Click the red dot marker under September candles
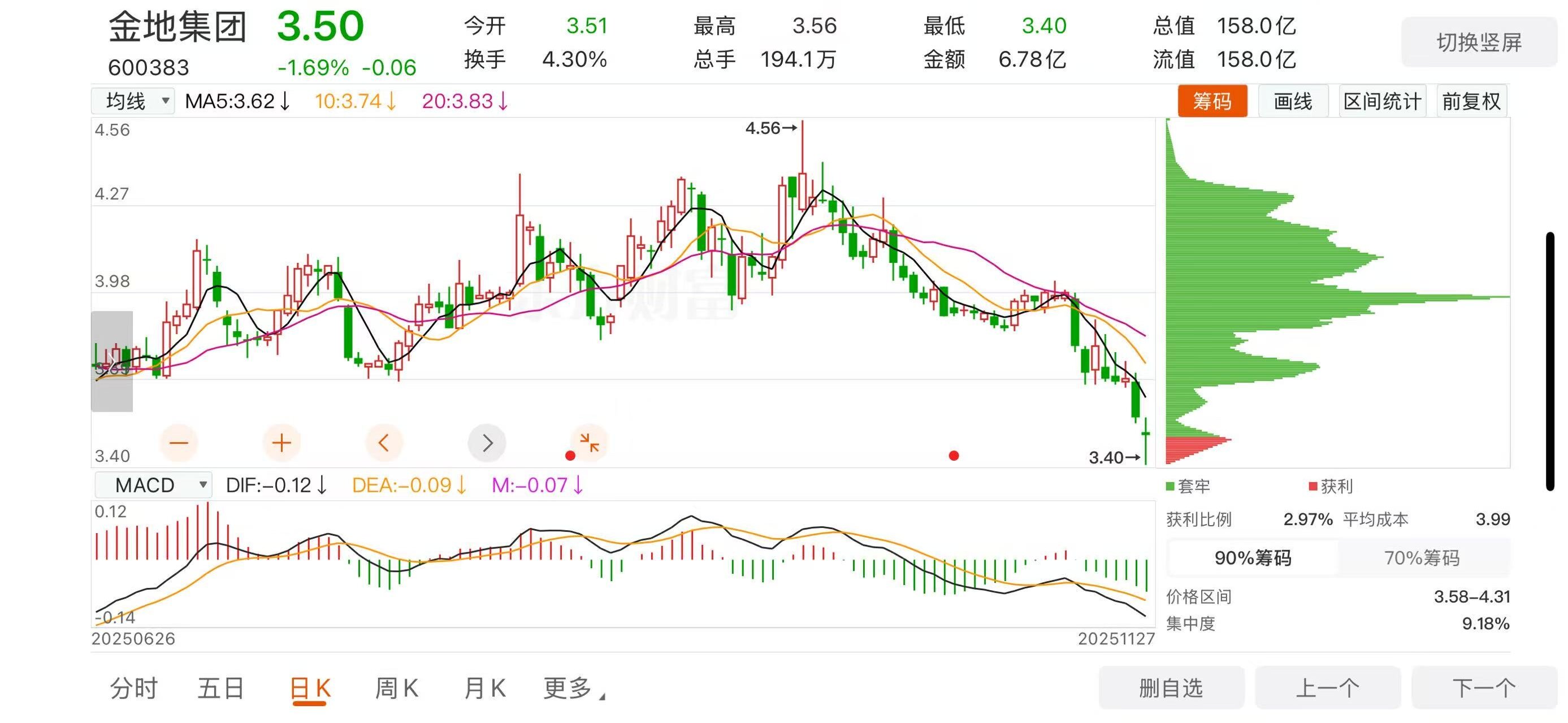1568x723 pixels. (570, 456)
